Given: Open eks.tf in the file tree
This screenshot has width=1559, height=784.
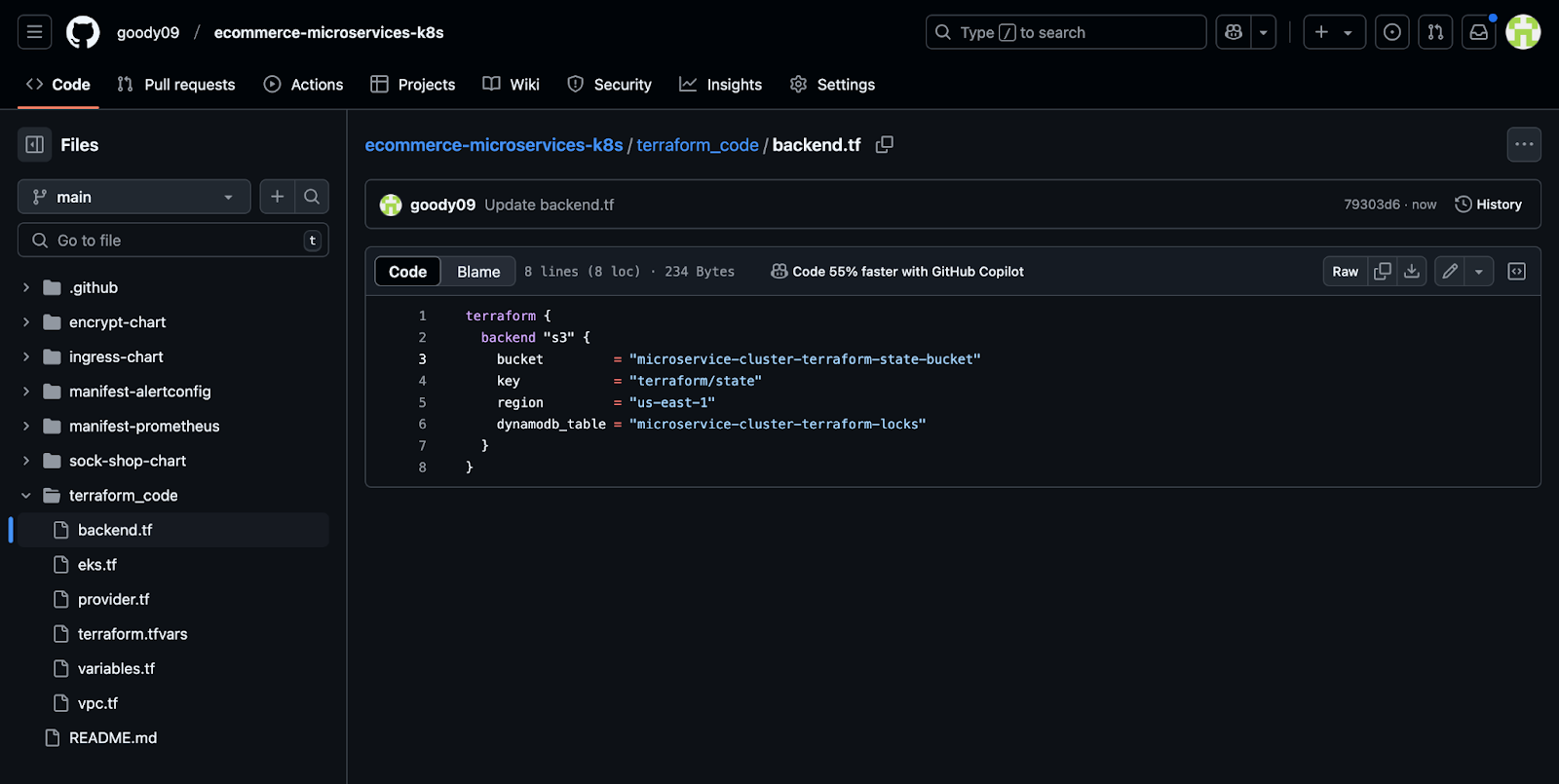Looking at the screenshot, I should click(173, 565).
